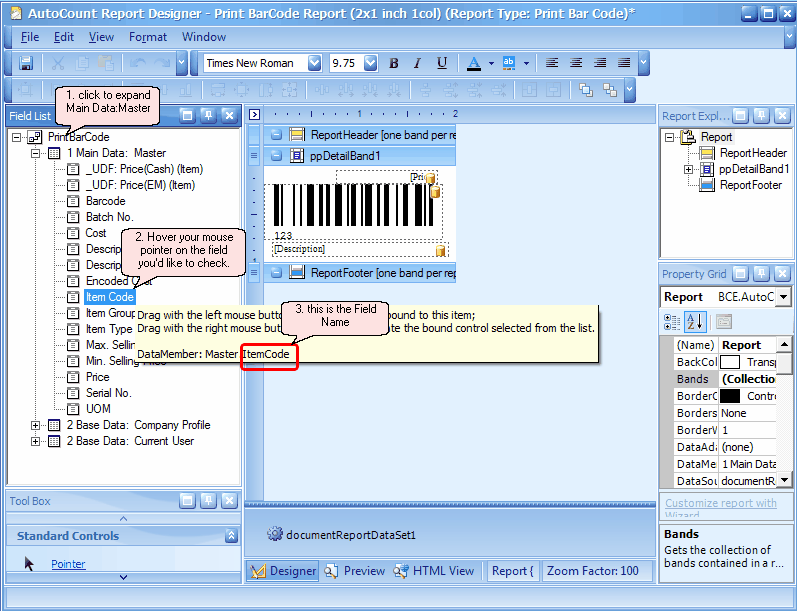Open Times New Roman font dropdown
Screen dimensions: 797x611
tap(315, 63)
